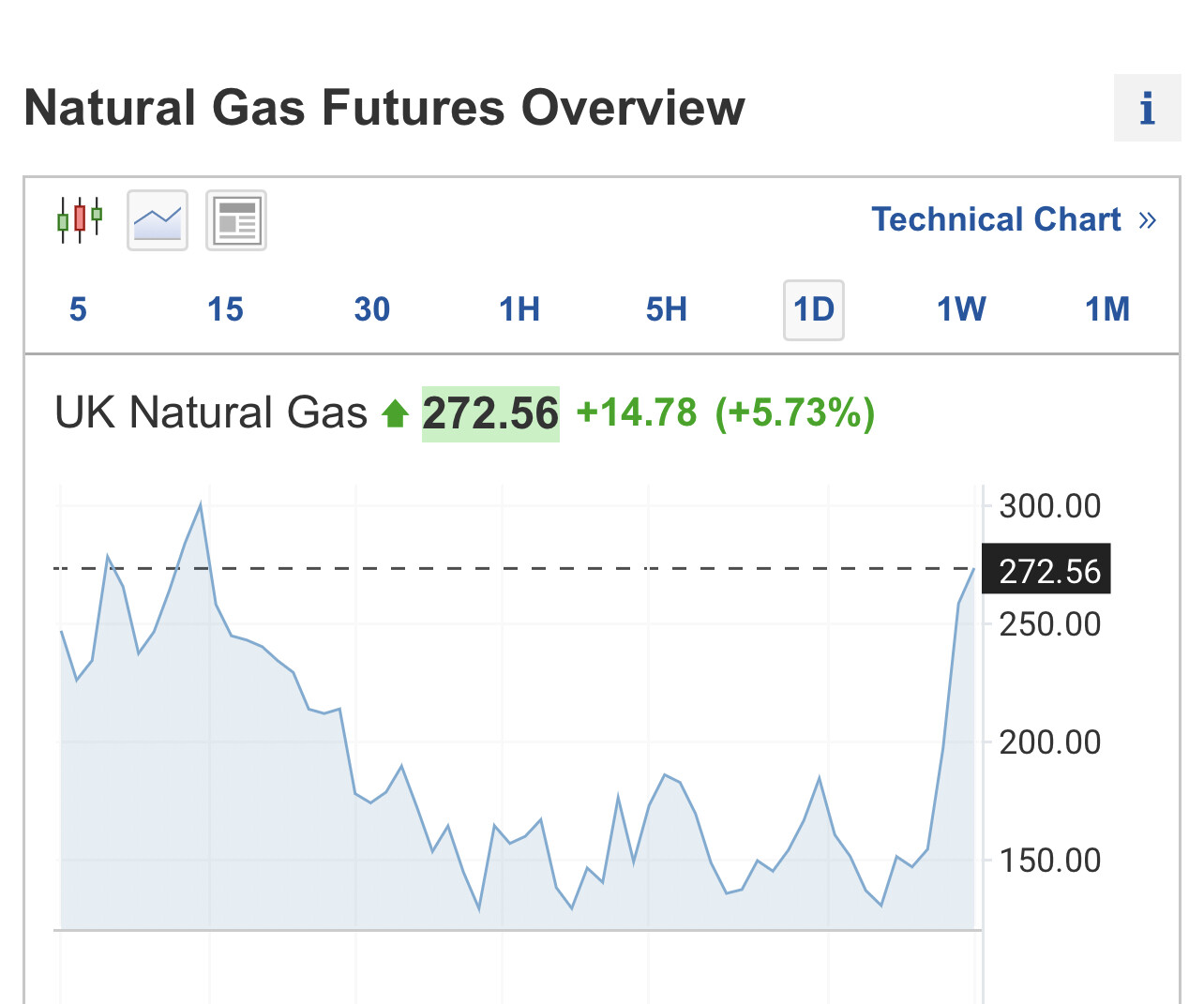Select the candlestick chart icon

[80, 220]
